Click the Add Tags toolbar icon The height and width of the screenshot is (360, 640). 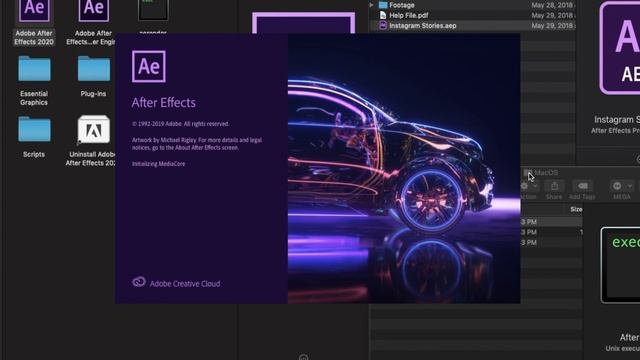pyautogui.click(x=582, y=186)
